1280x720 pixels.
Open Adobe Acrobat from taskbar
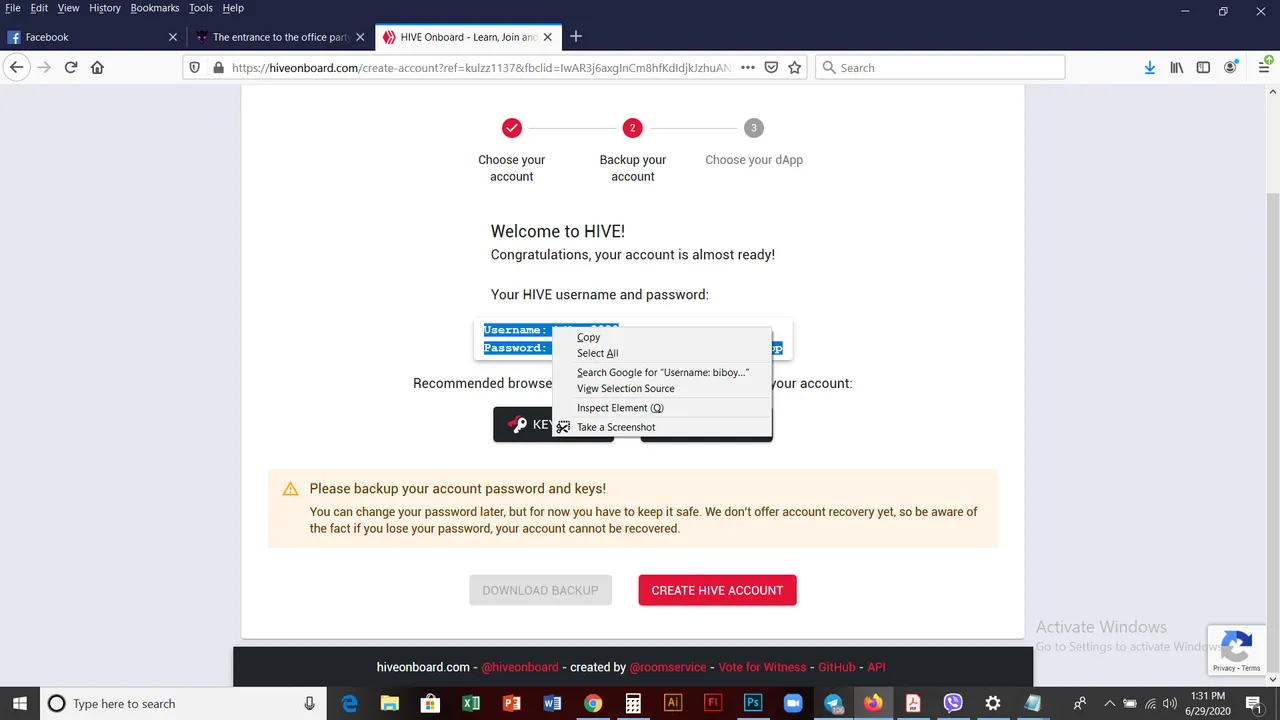(913, 703)
